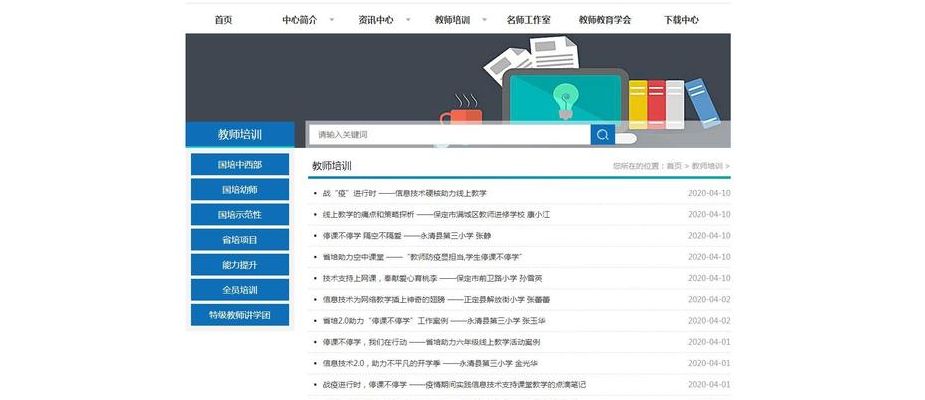This screenshot has height=400, width=925.
Task: Go to 首页 in the top menu
Action: tap(224, 19)
